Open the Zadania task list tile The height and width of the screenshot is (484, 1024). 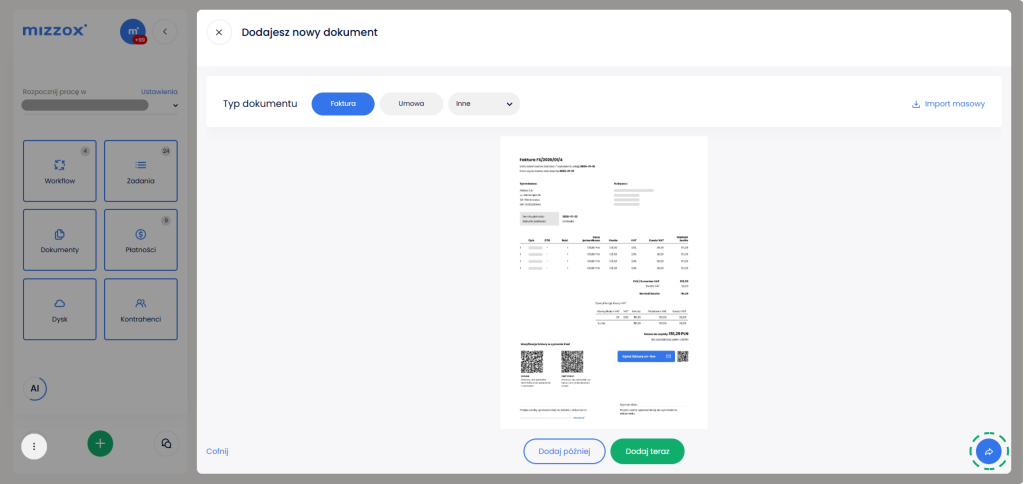(141, 171)
